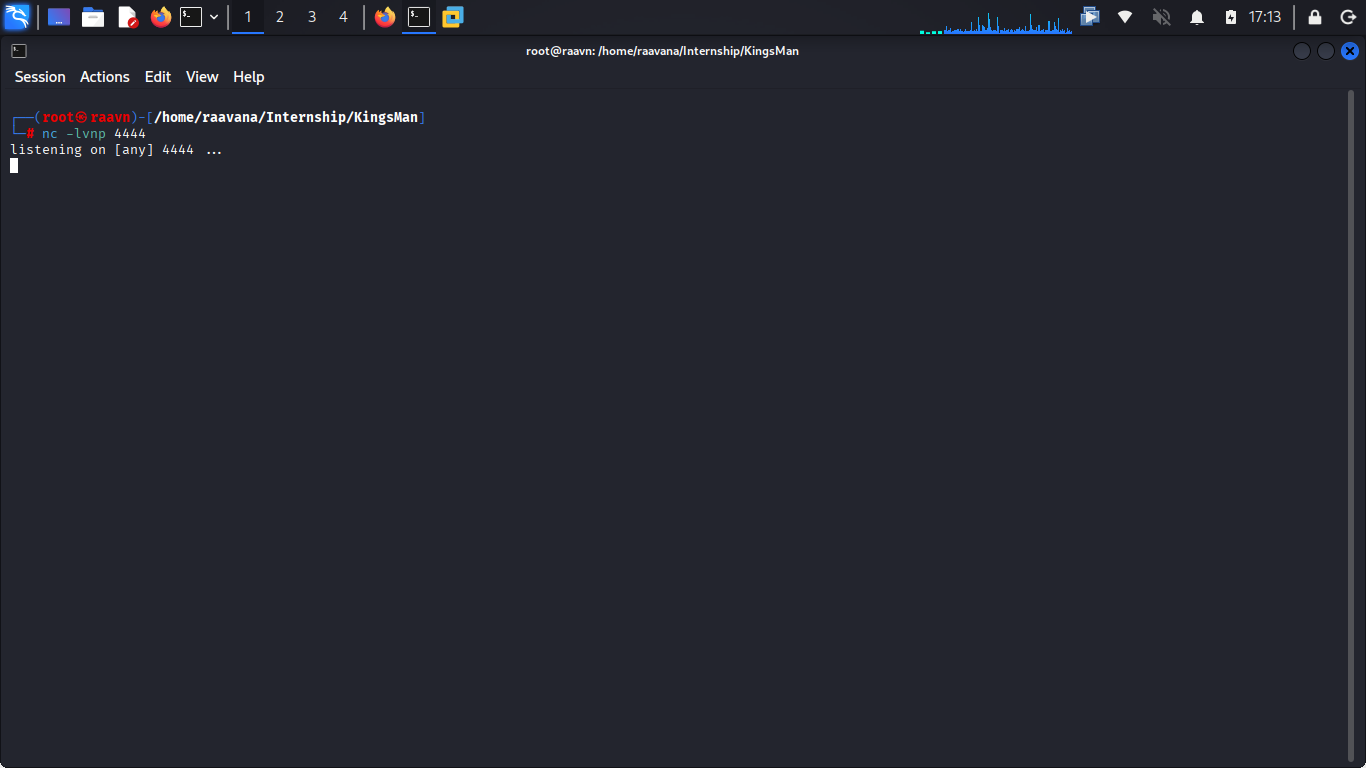1366x768 pixels.
Task: Switch to workspace 4
Action: click(344, 17)
